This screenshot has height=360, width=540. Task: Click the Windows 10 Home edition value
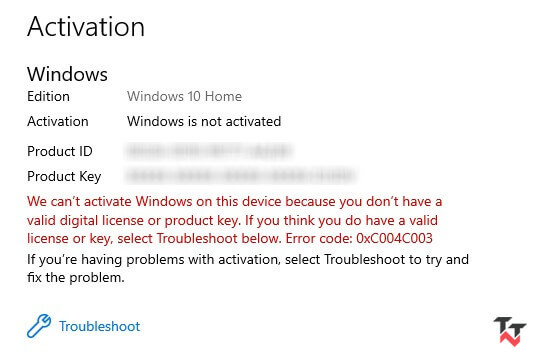pyautogui.click(x=184, y=96)
